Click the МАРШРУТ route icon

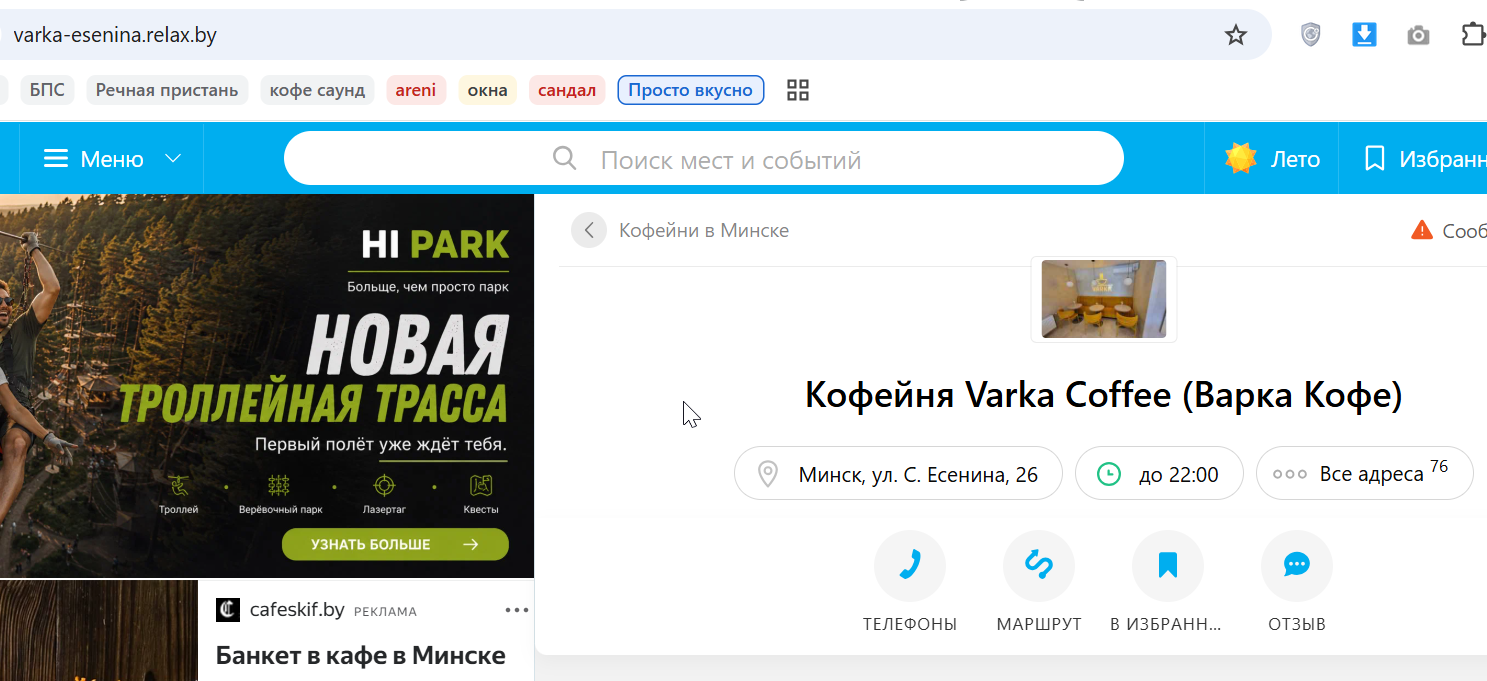tap(1039, 566)
